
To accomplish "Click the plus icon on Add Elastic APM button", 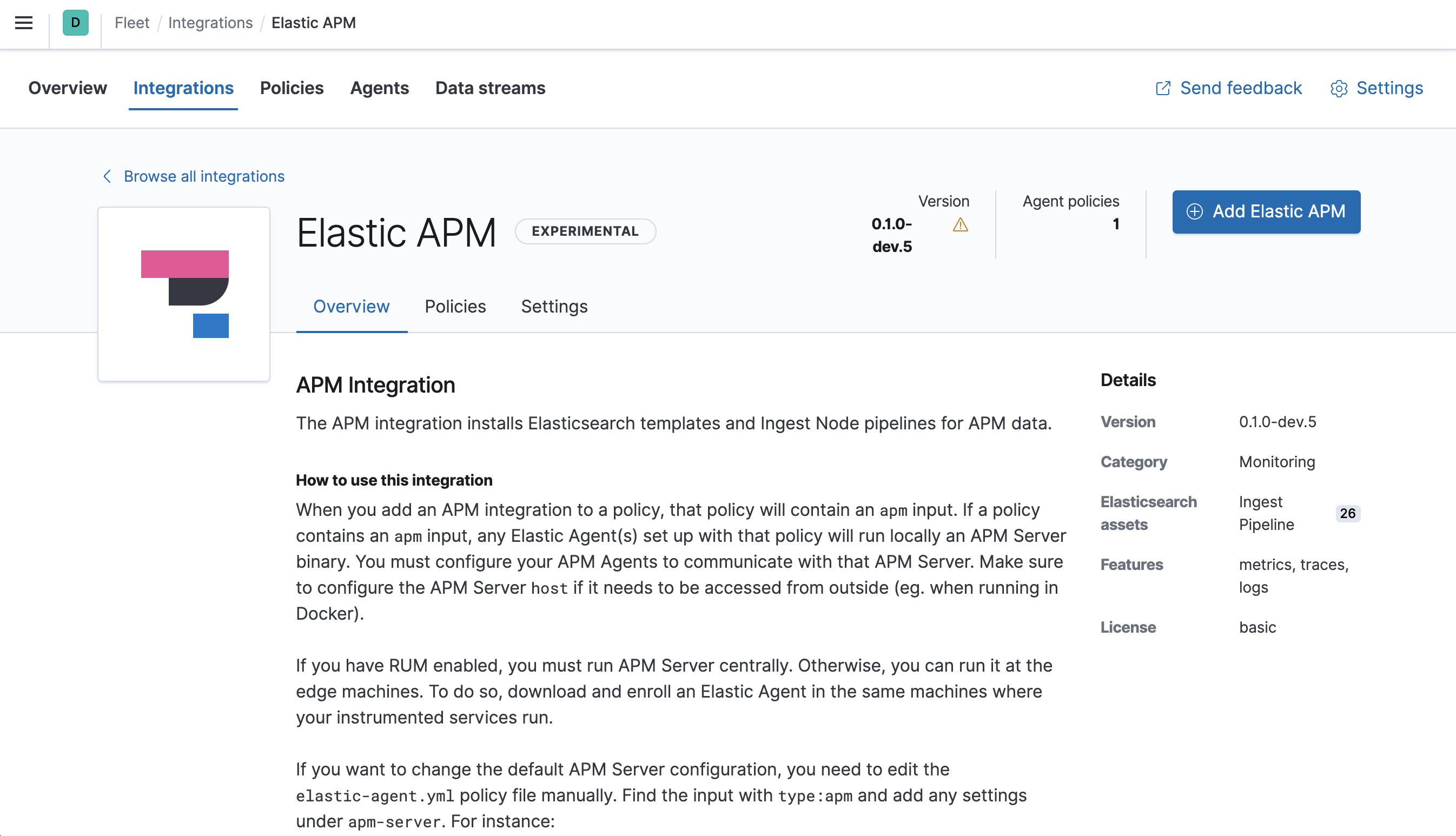I will coord(1195,211).
